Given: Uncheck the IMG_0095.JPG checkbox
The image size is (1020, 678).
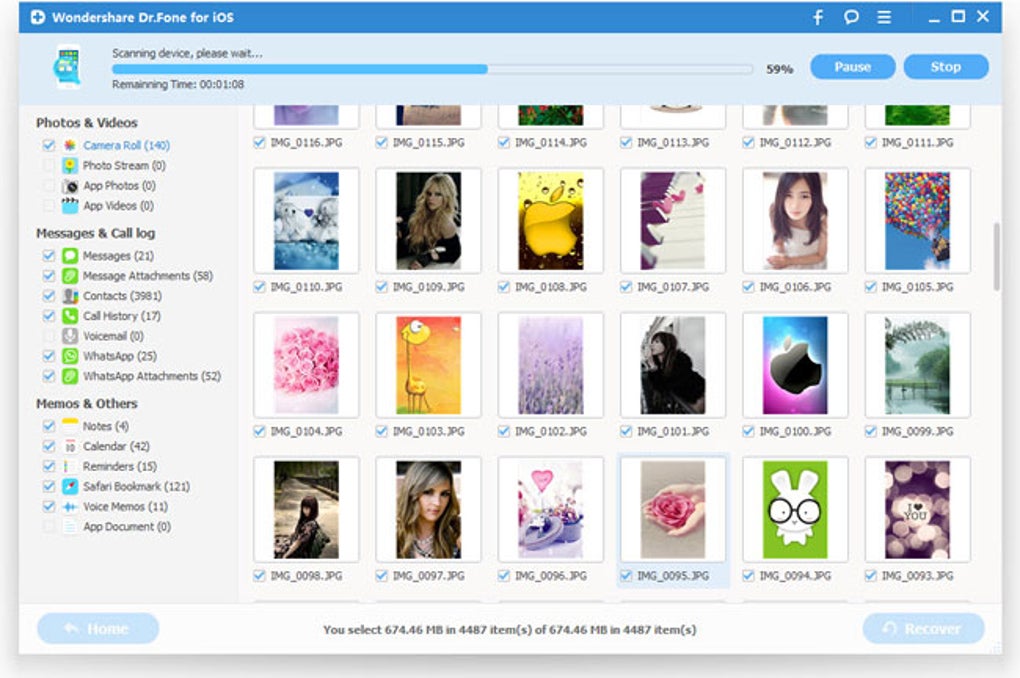Looking at the screenshot, I should (625, 577).
